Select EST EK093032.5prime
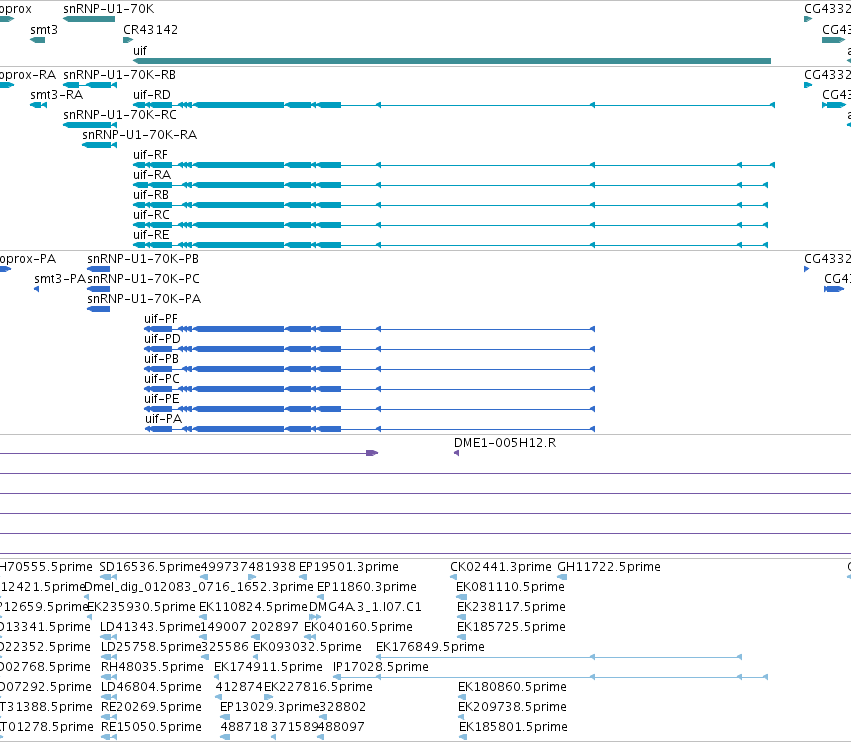Screen dimensions: 851x742 [307, 647]
